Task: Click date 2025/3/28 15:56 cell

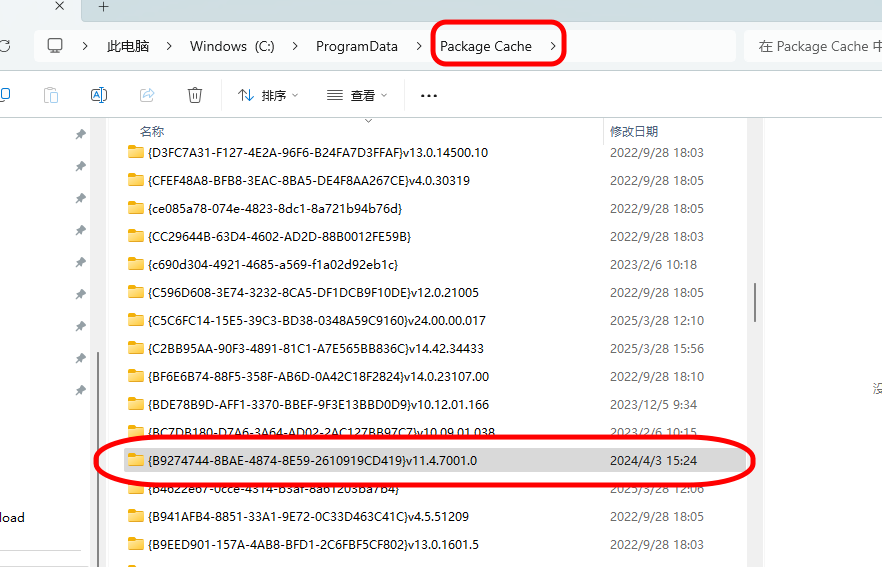Action: pyautogui.click(x=656, y=349)
